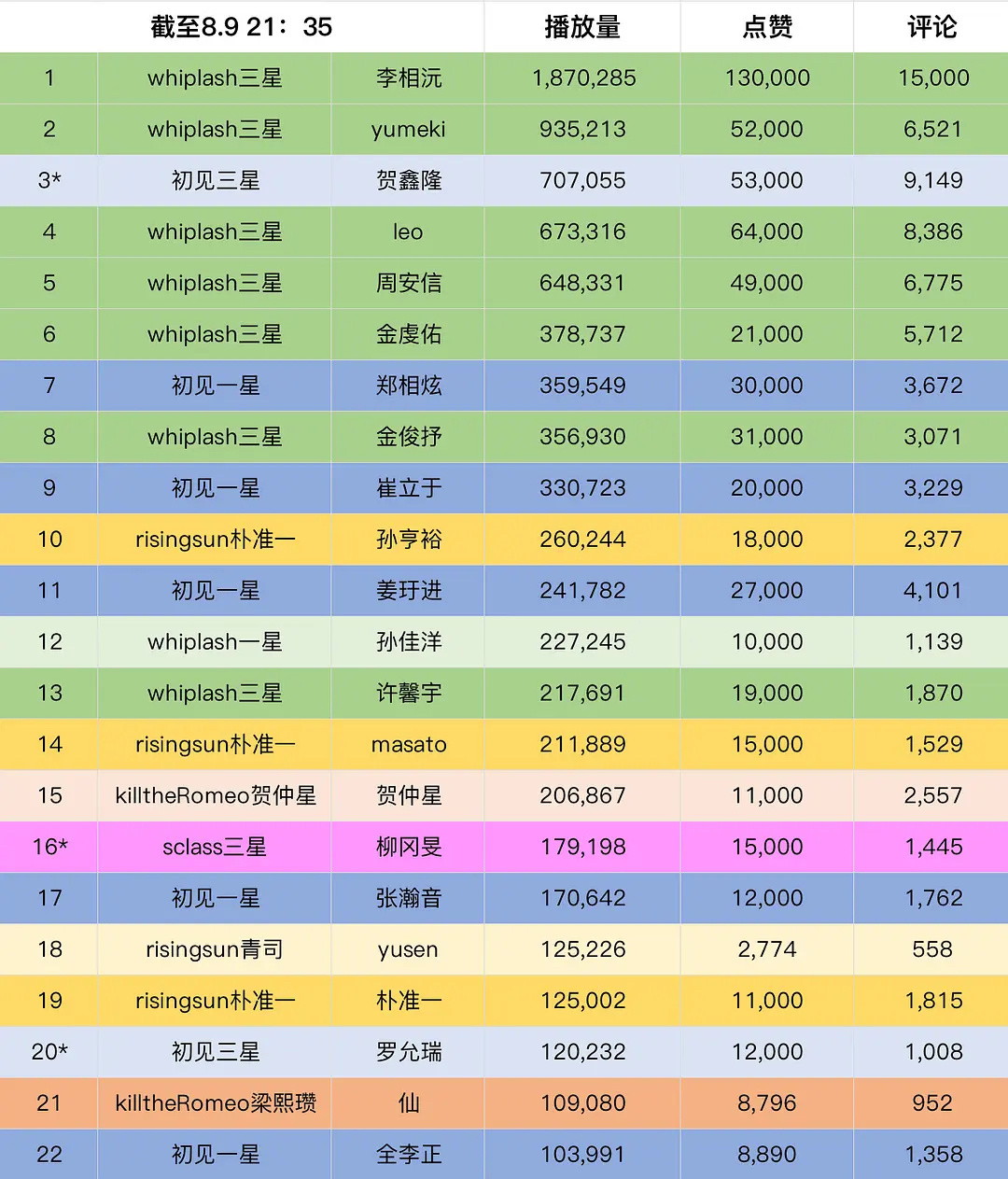Image resolution: width=1008 pixels, height=1179 pixels.
Task: Click comment count 1,815
Action: point(932,1002)
